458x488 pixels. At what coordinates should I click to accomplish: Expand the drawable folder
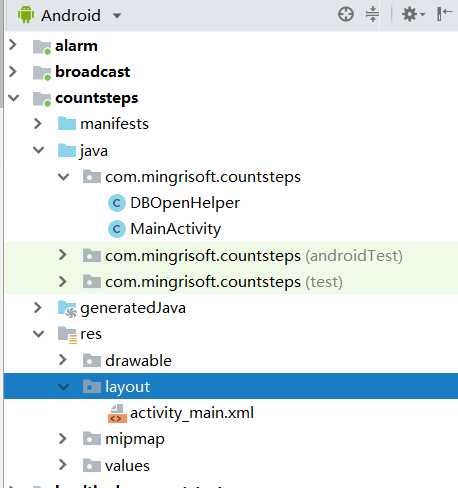(62, 360)
